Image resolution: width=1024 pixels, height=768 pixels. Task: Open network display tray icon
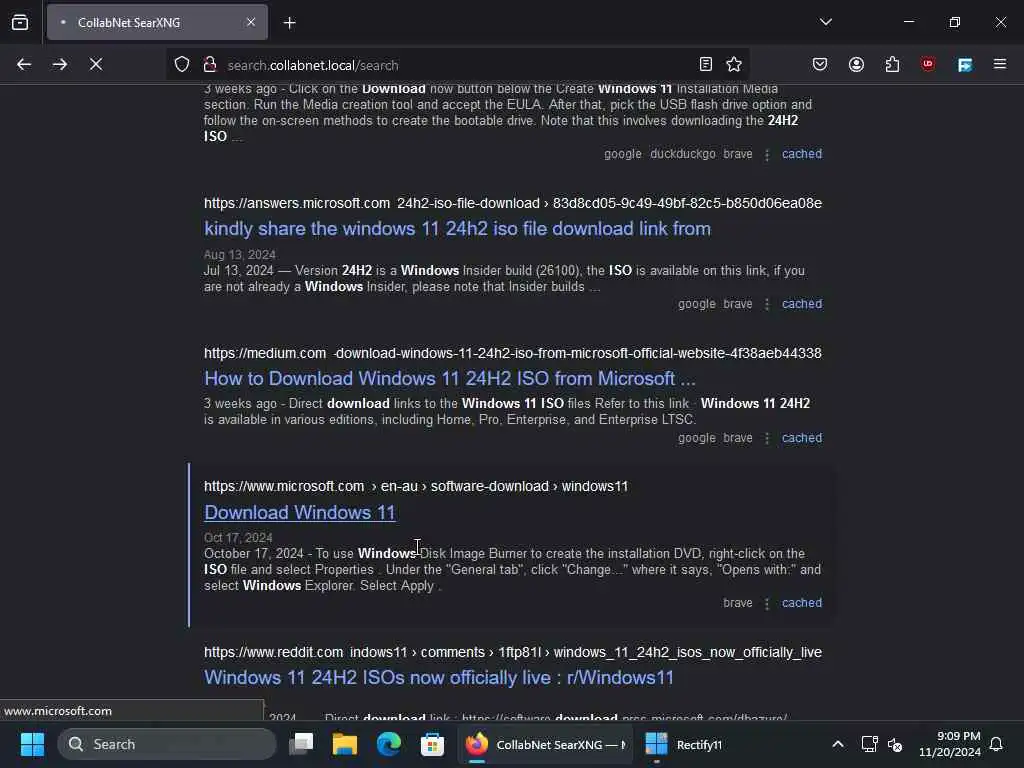(x=869, y=744)
